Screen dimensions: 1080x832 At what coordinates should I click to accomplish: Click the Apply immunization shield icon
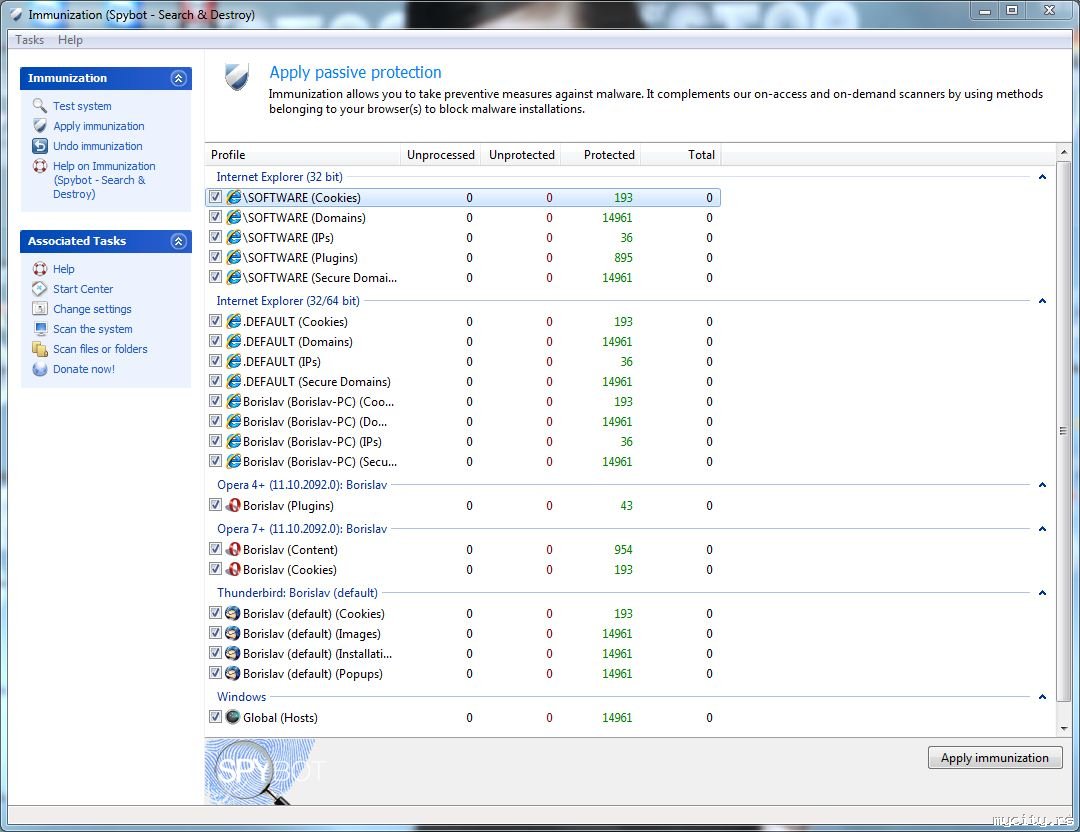(x=40, y=126)
